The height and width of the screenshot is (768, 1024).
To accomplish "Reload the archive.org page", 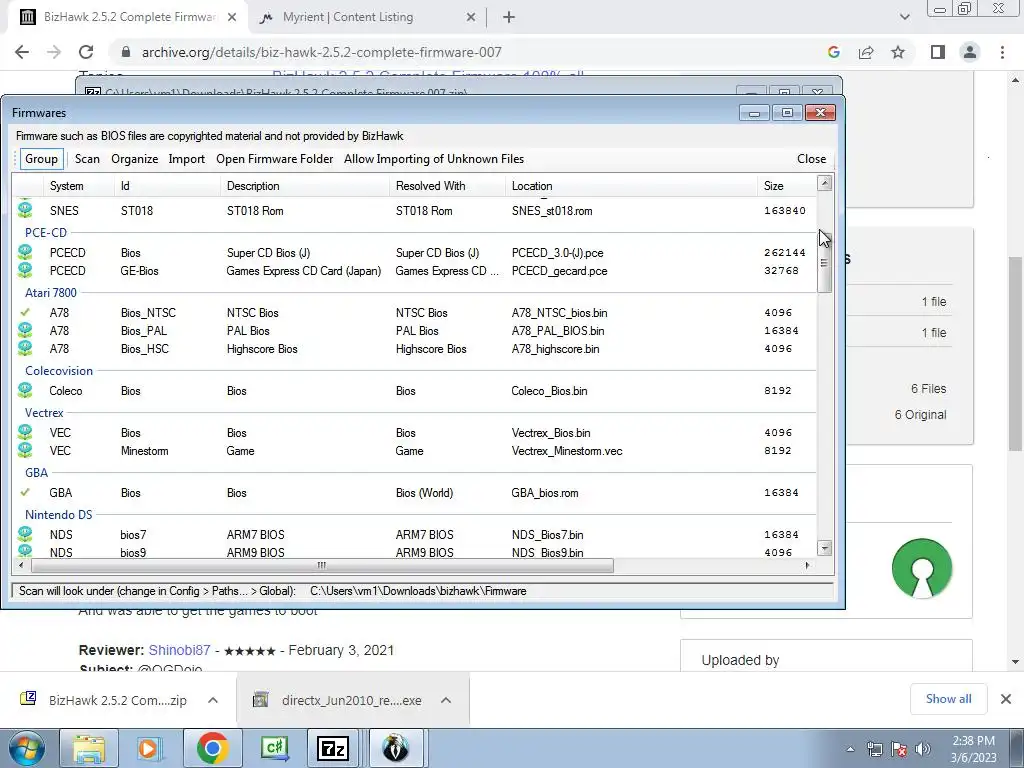I will point(86,52).
